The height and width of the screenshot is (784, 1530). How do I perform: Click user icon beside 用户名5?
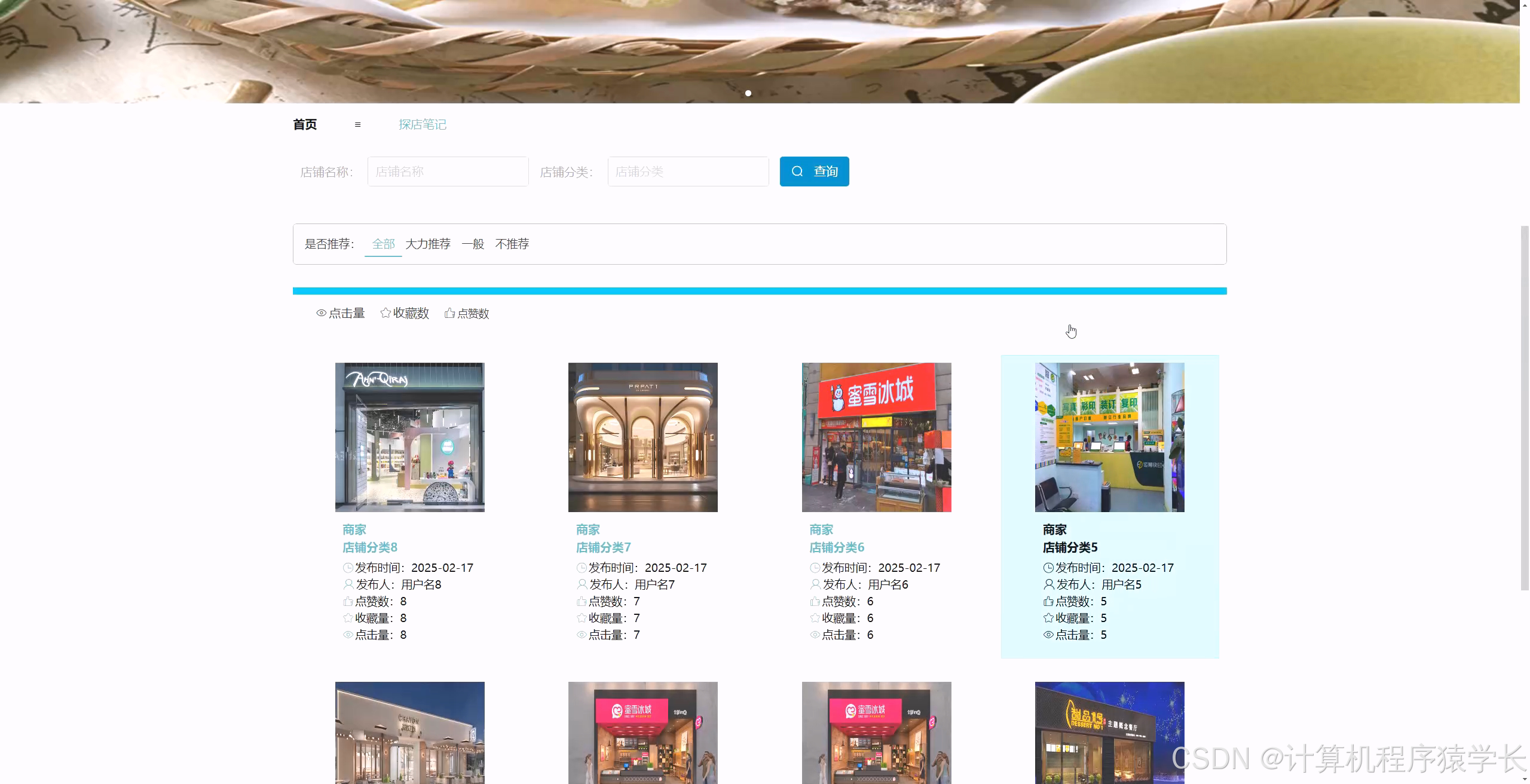coord(1049,584)
